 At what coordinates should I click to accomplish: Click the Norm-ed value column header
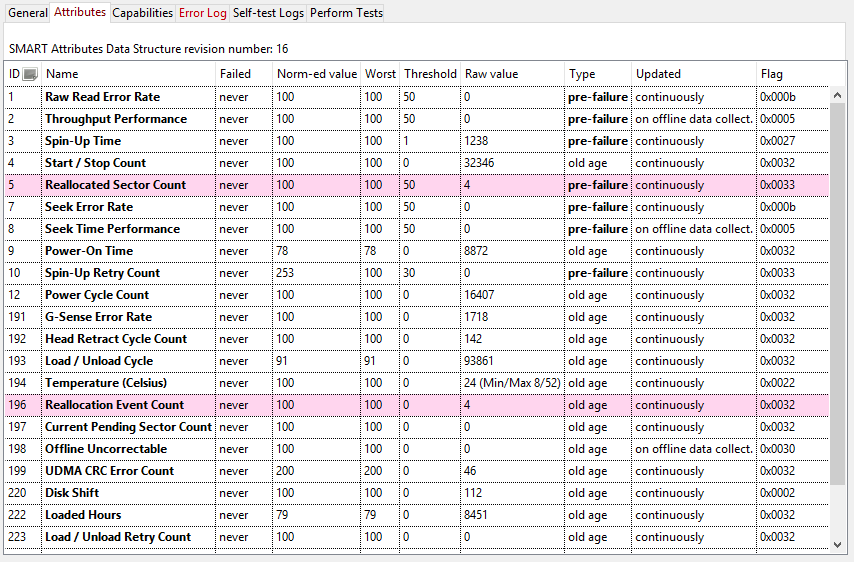tap(316, 74)
